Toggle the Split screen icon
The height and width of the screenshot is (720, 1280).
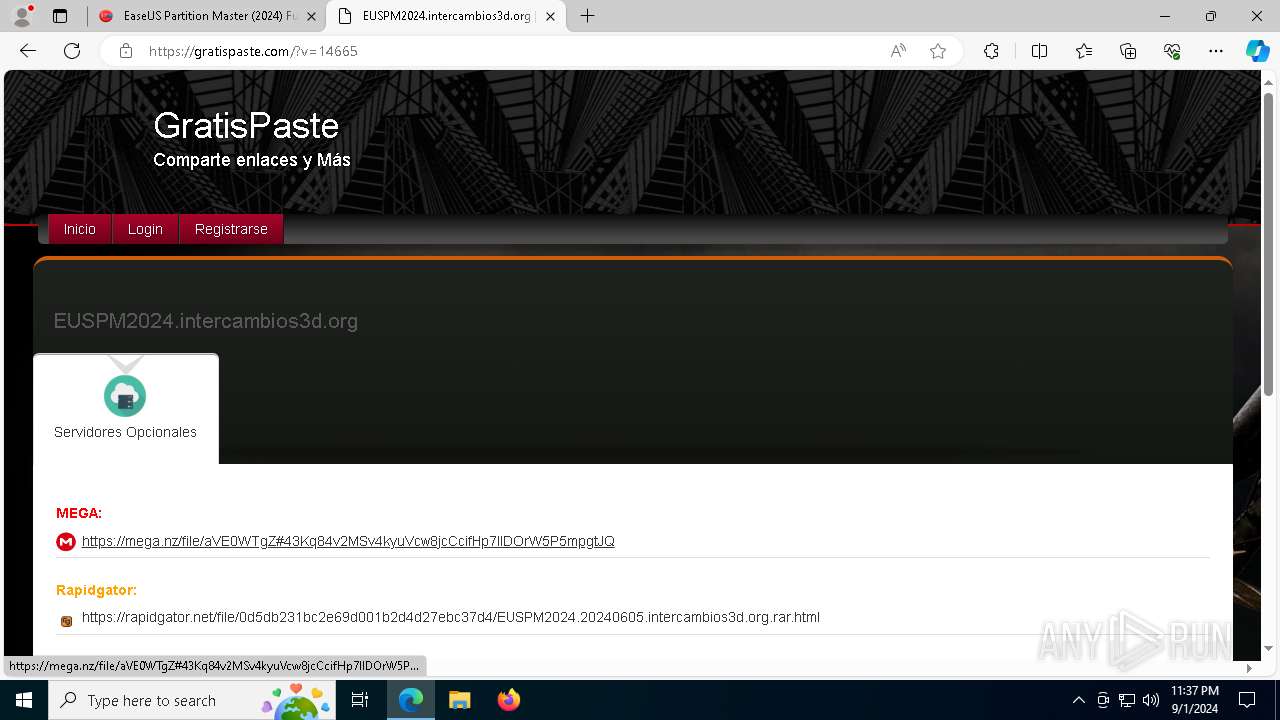[1039, 51]
